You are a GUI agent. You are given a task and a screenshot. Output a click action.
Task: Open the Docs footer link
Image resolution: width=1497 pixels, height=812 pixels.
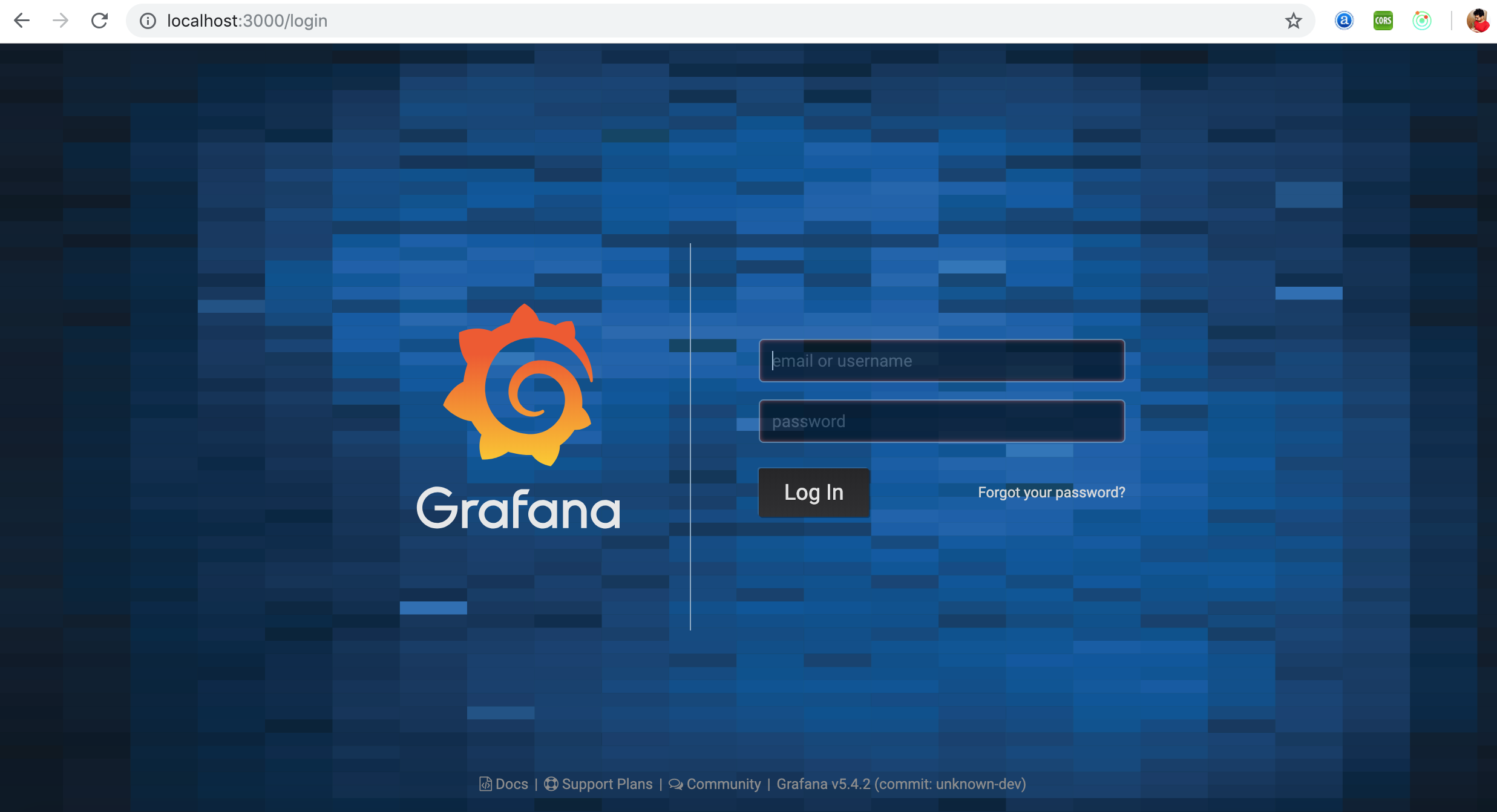click(x=504, y=784)
